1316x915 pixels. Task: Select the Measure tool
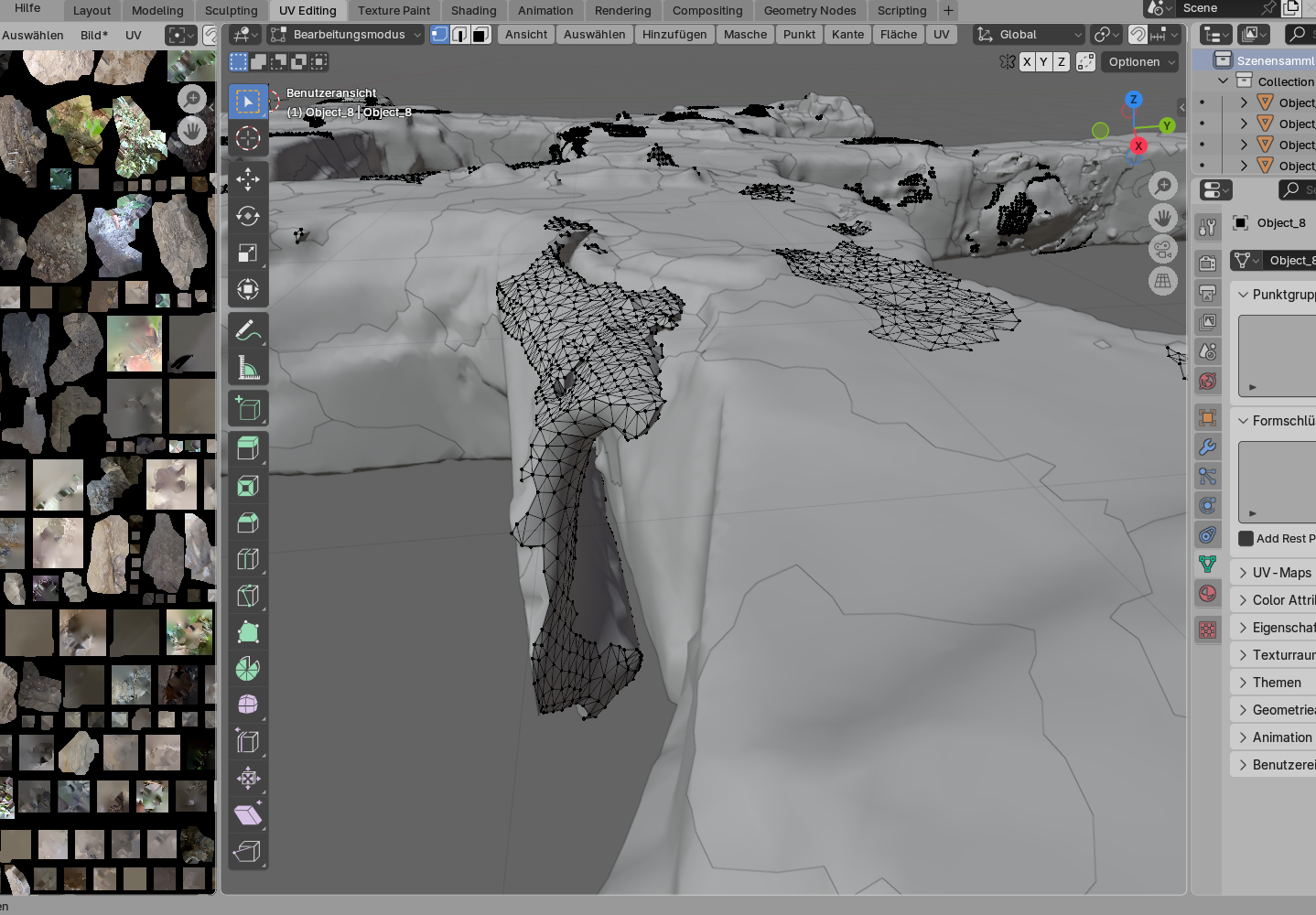coord(248,368)
